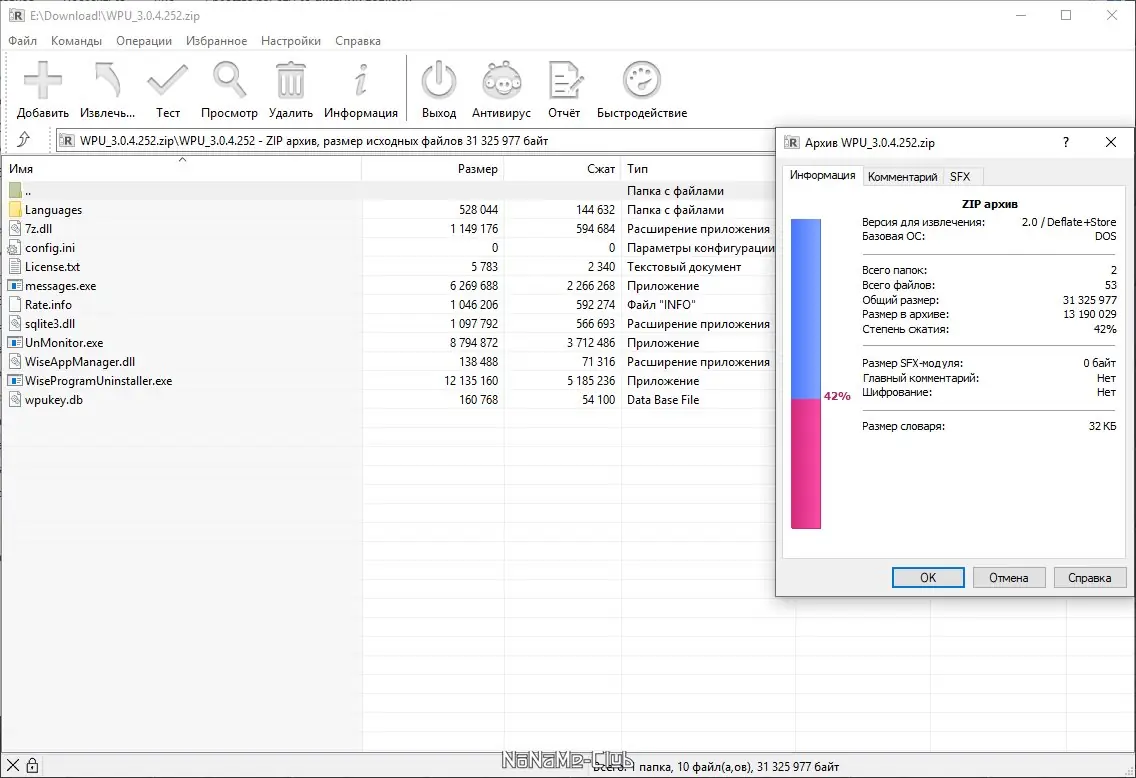
Task: Click the 42% compression ratio bar
Action: pyautogui.click(x=806, y=374)
